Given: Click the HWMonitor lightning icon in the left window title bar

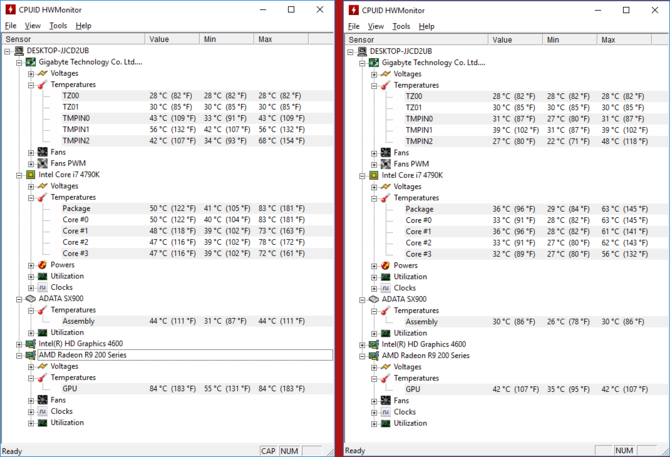Looking at the screenshot, I should tap(10, 9).
